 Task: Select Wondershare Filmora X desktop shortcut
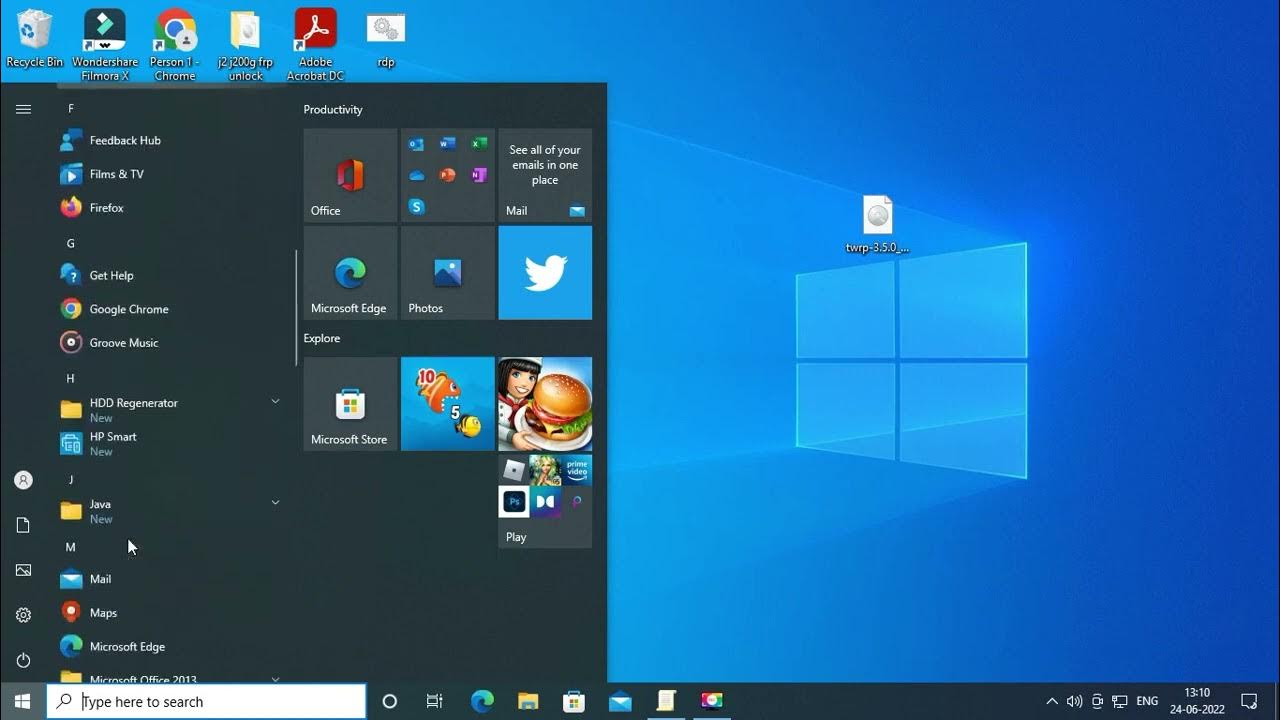(x=105, y=45)
